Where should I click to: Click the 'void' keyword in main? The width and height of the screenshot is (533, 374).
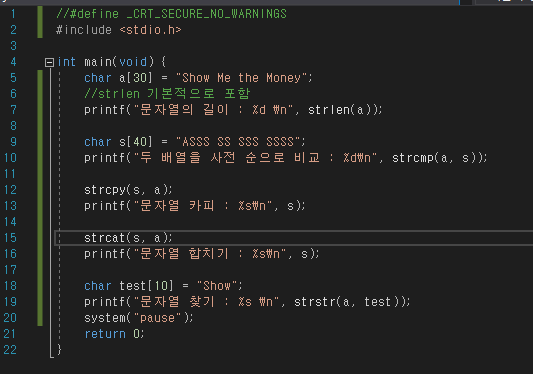[x=133, y=62]
